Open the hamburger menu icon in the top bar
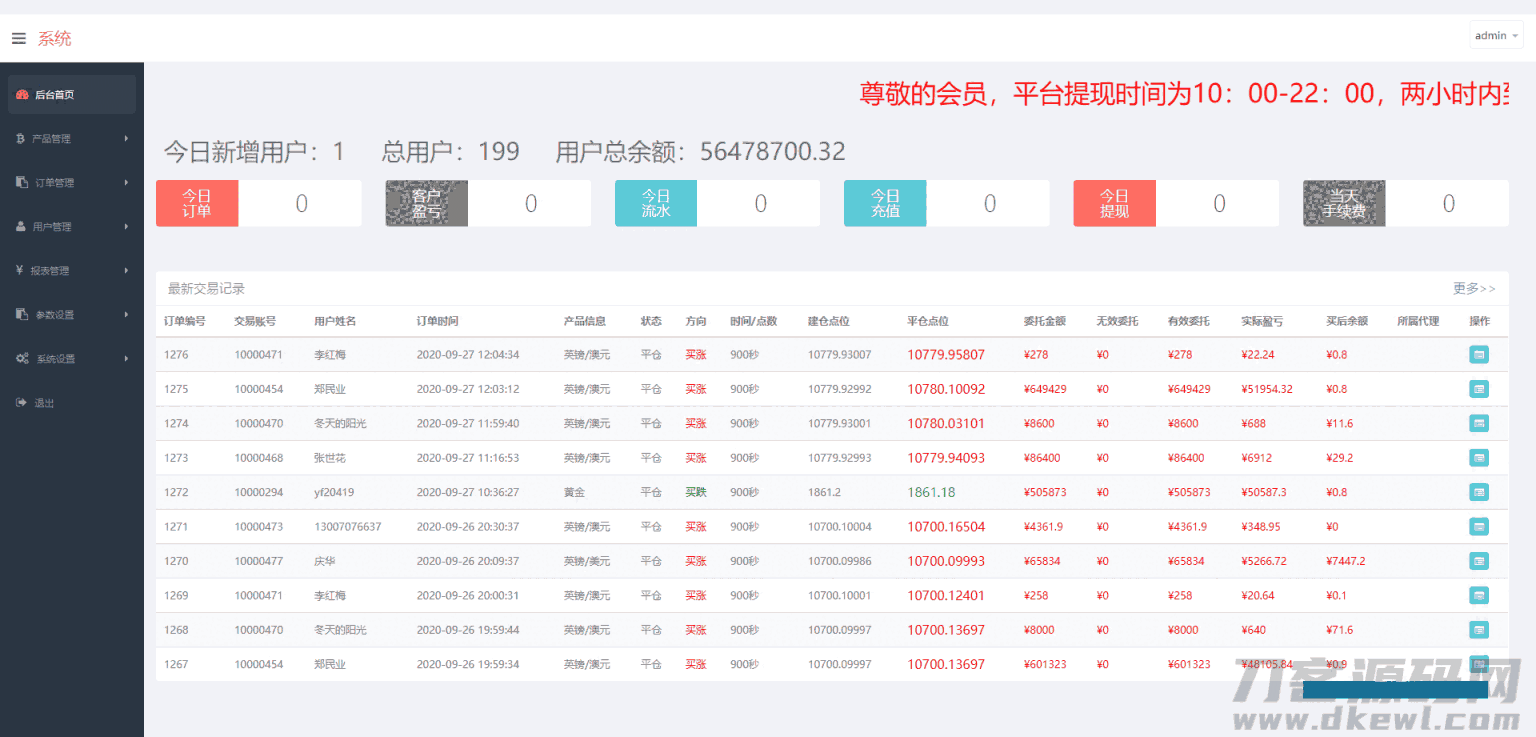Image resolution: width=1536 pixels, height=737 pixels. [18, 38]
